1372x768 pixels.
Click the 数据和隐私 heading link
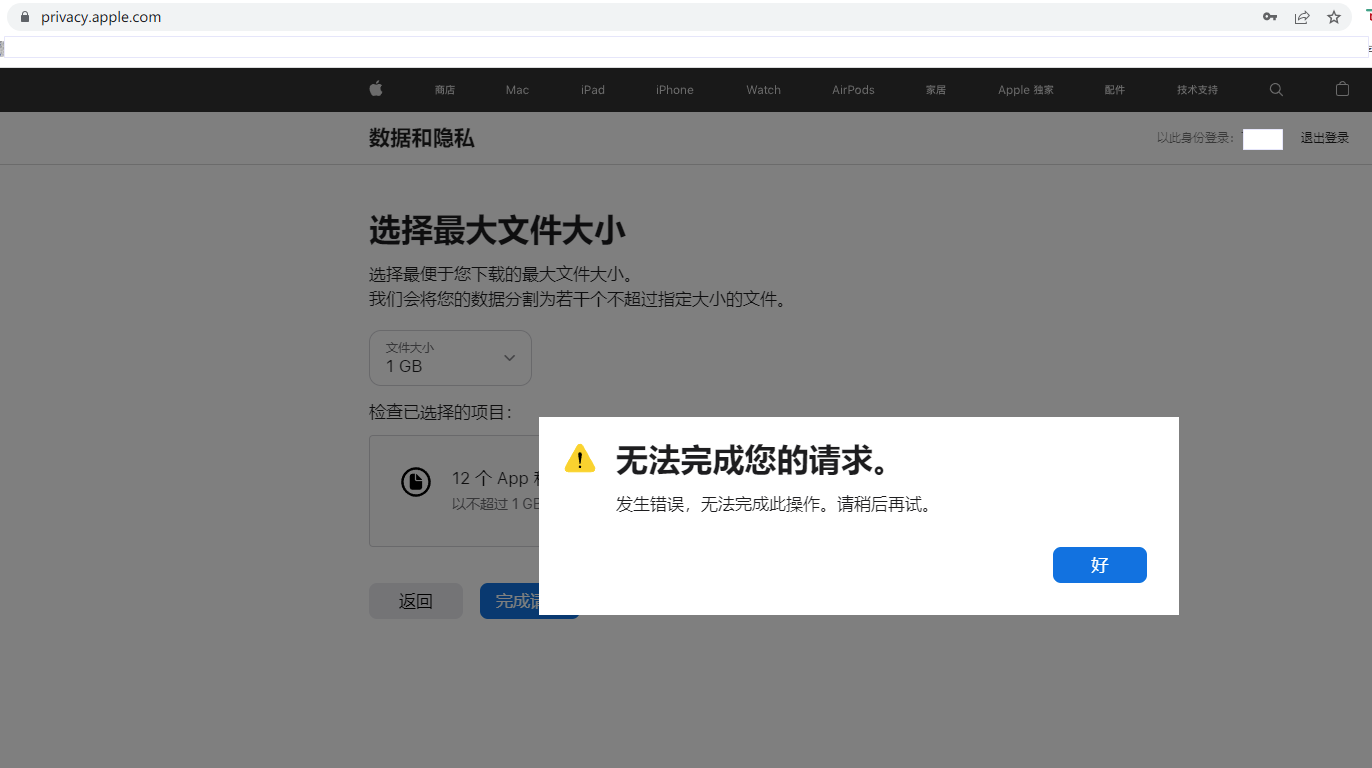[x=422, y=138]
